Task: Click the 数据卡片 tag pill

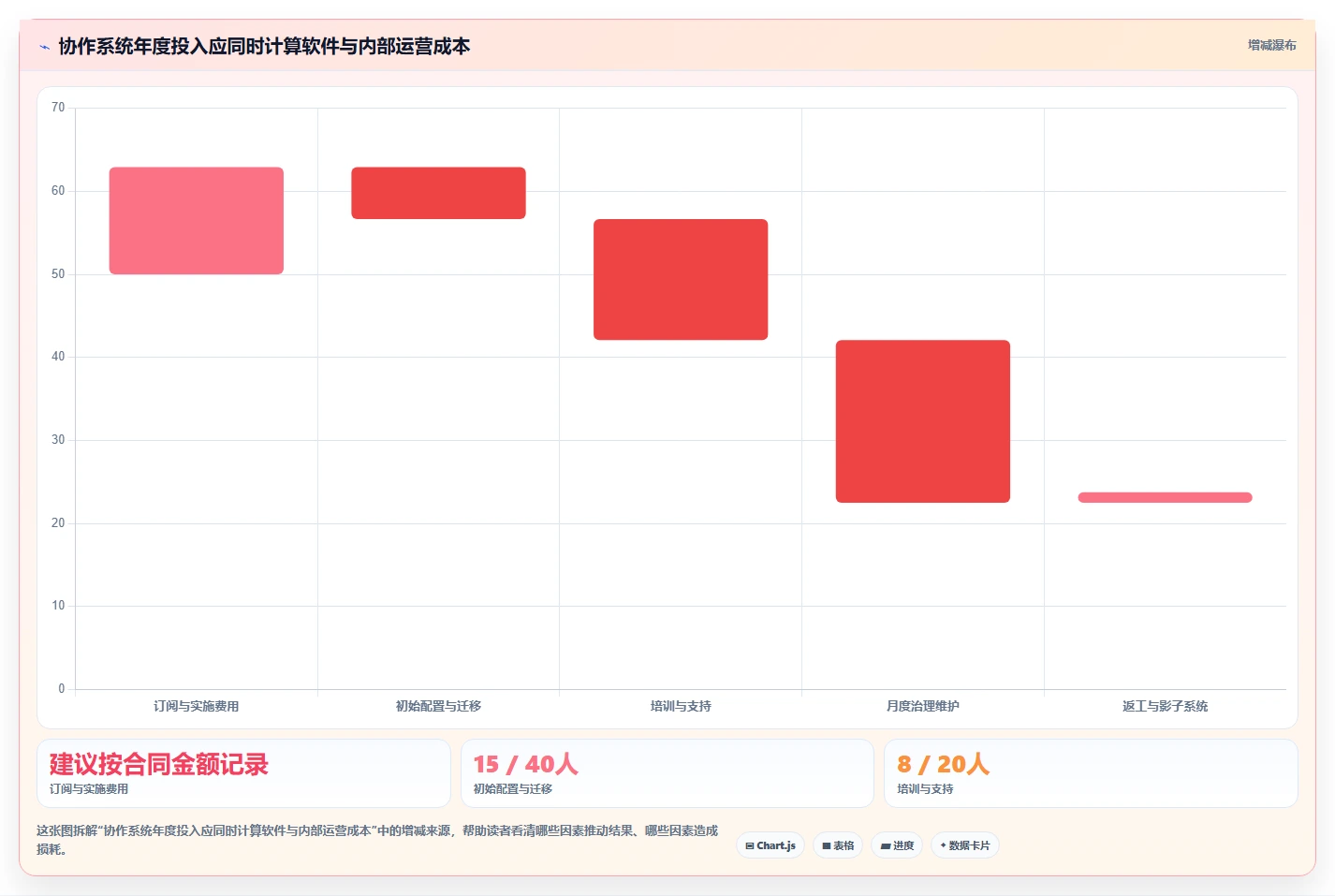Action: coord(965,845)
